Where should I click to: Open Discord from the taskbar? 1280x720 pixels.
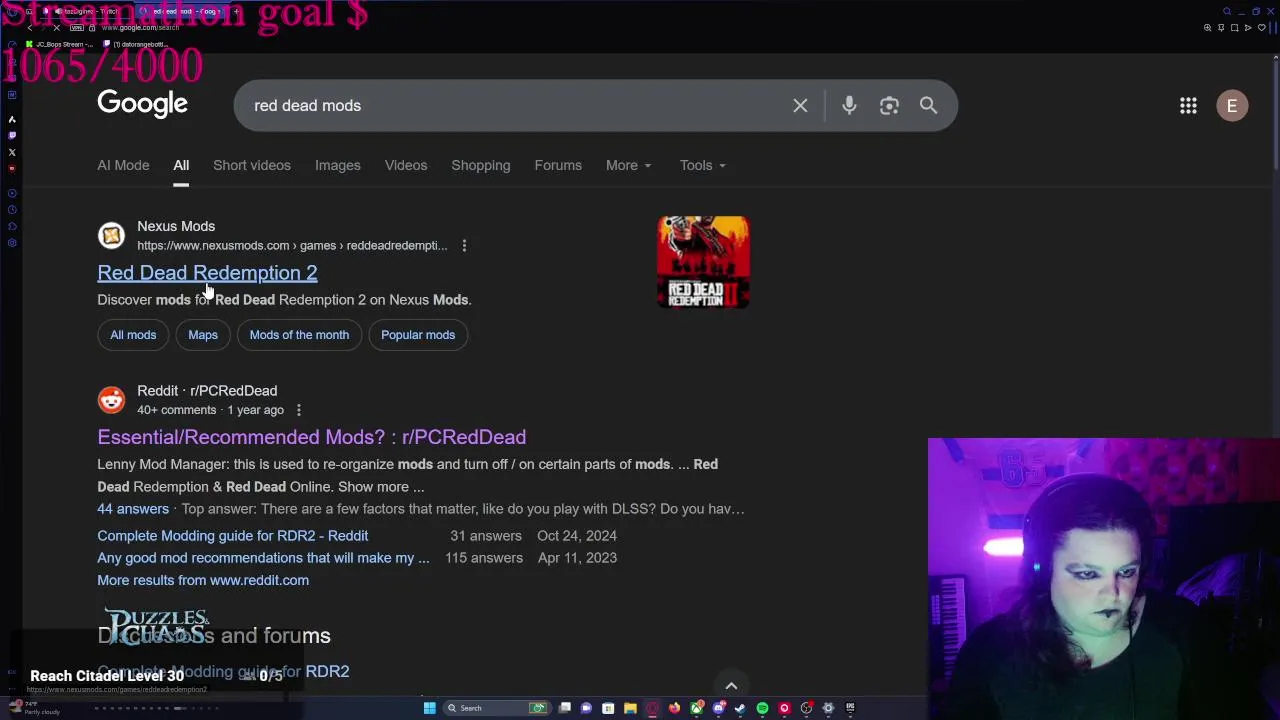point(718,708)
